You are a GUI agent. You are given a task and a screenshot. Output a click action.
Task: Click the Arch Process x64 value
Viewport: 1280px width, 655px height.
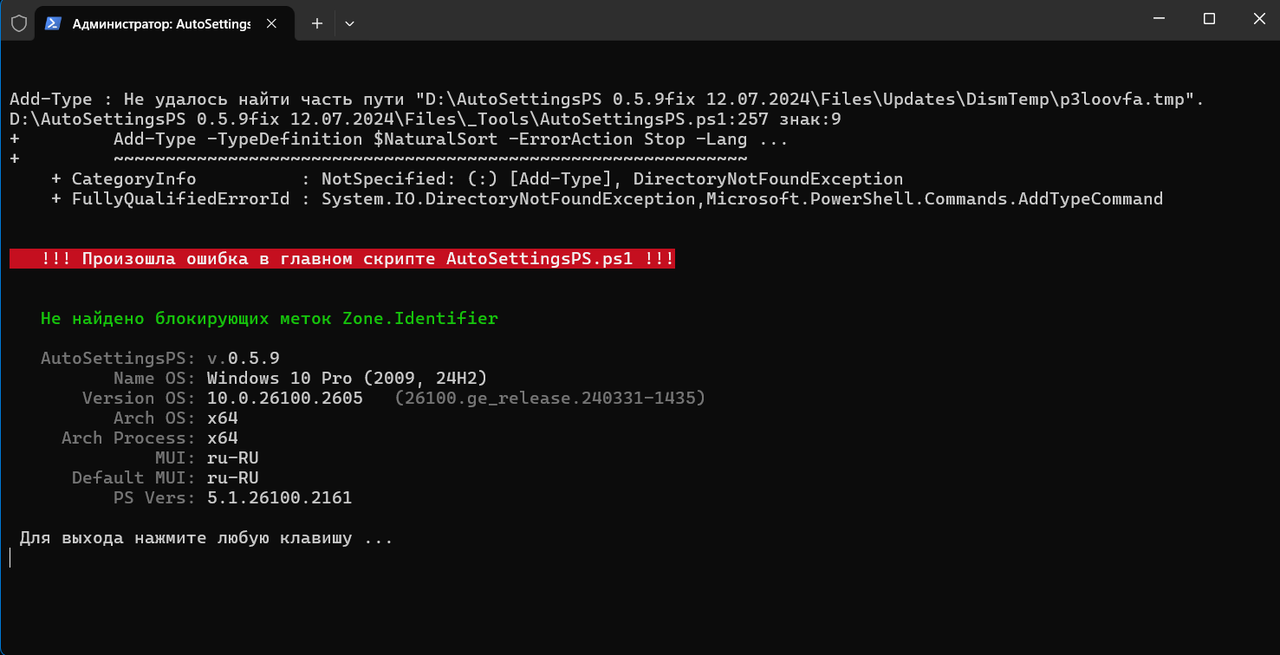pos(222,438)
